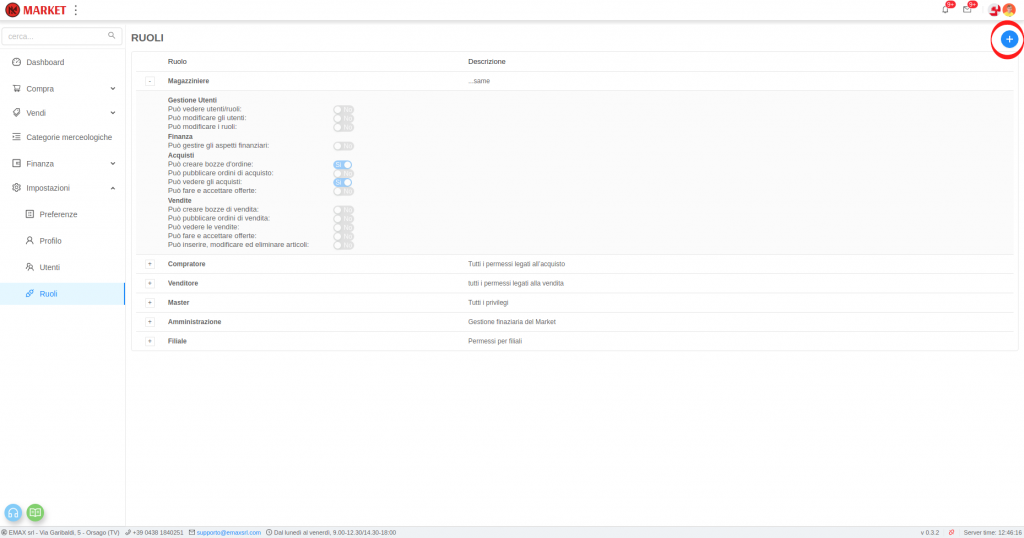The image size is (1024, 538).
Task: Open the notifications bell
Action: click(945, 10)
